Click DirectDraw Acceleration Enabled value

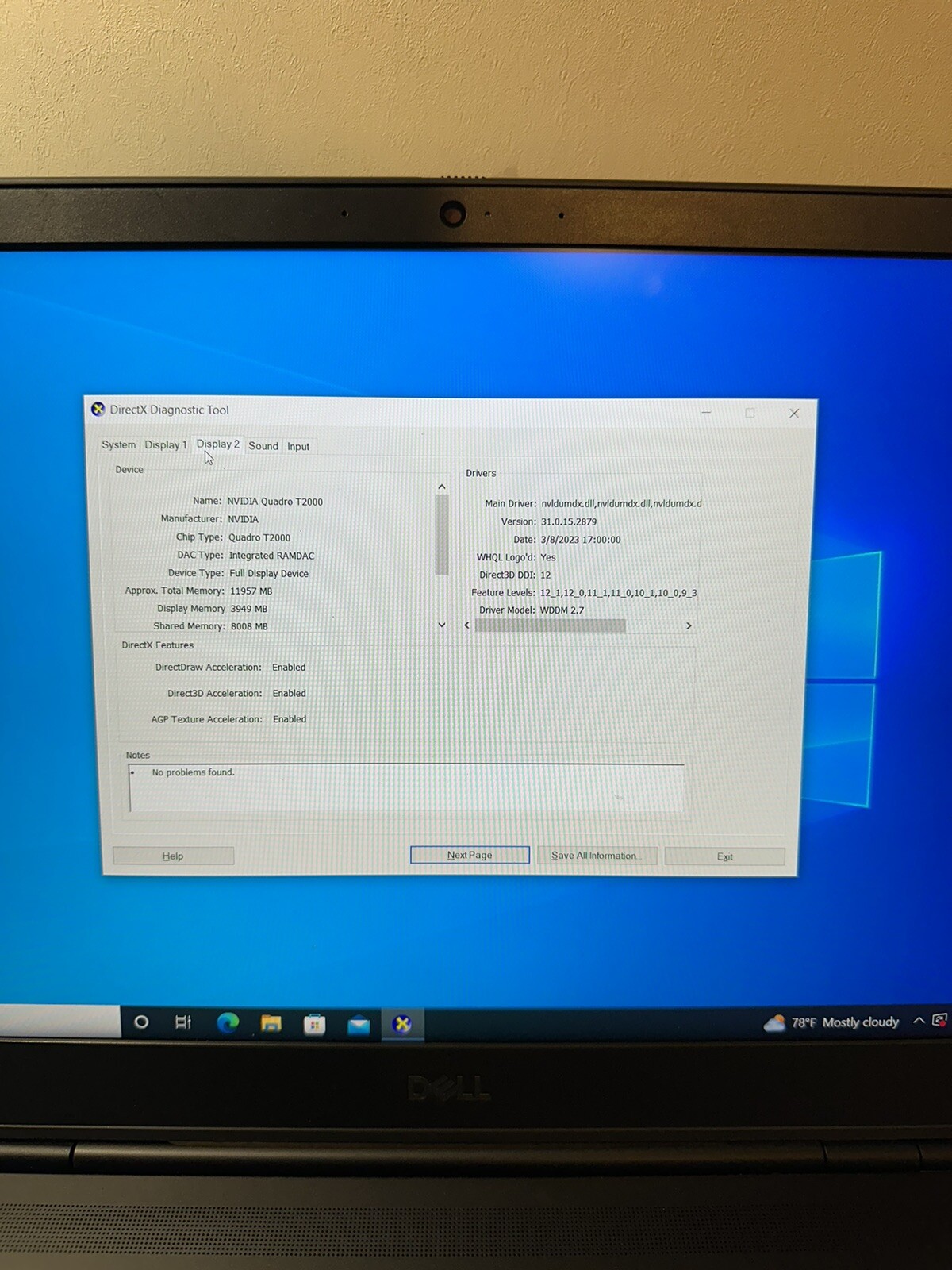(289, 668)
